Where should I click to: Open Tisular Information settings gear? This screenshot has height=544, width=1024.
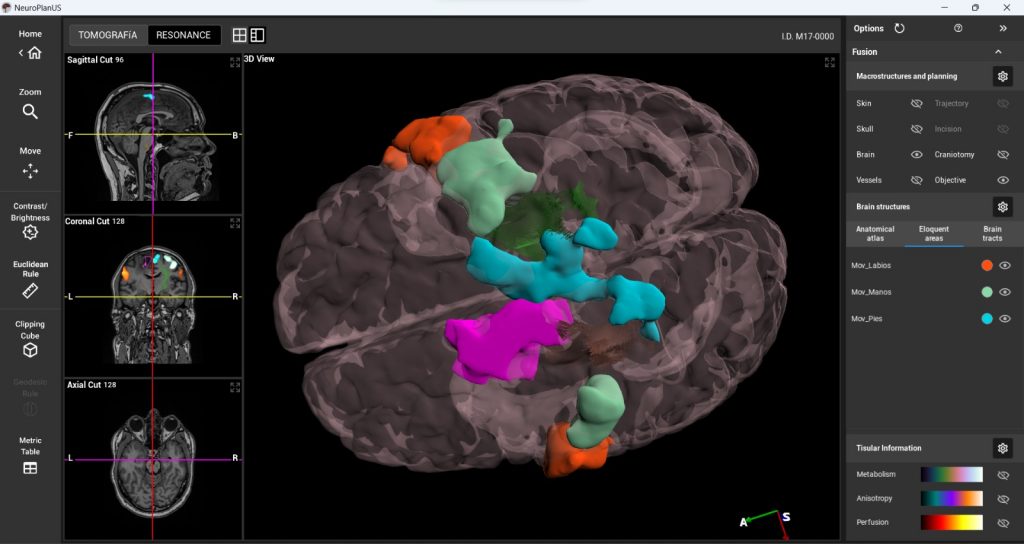tap(1002, 448)
